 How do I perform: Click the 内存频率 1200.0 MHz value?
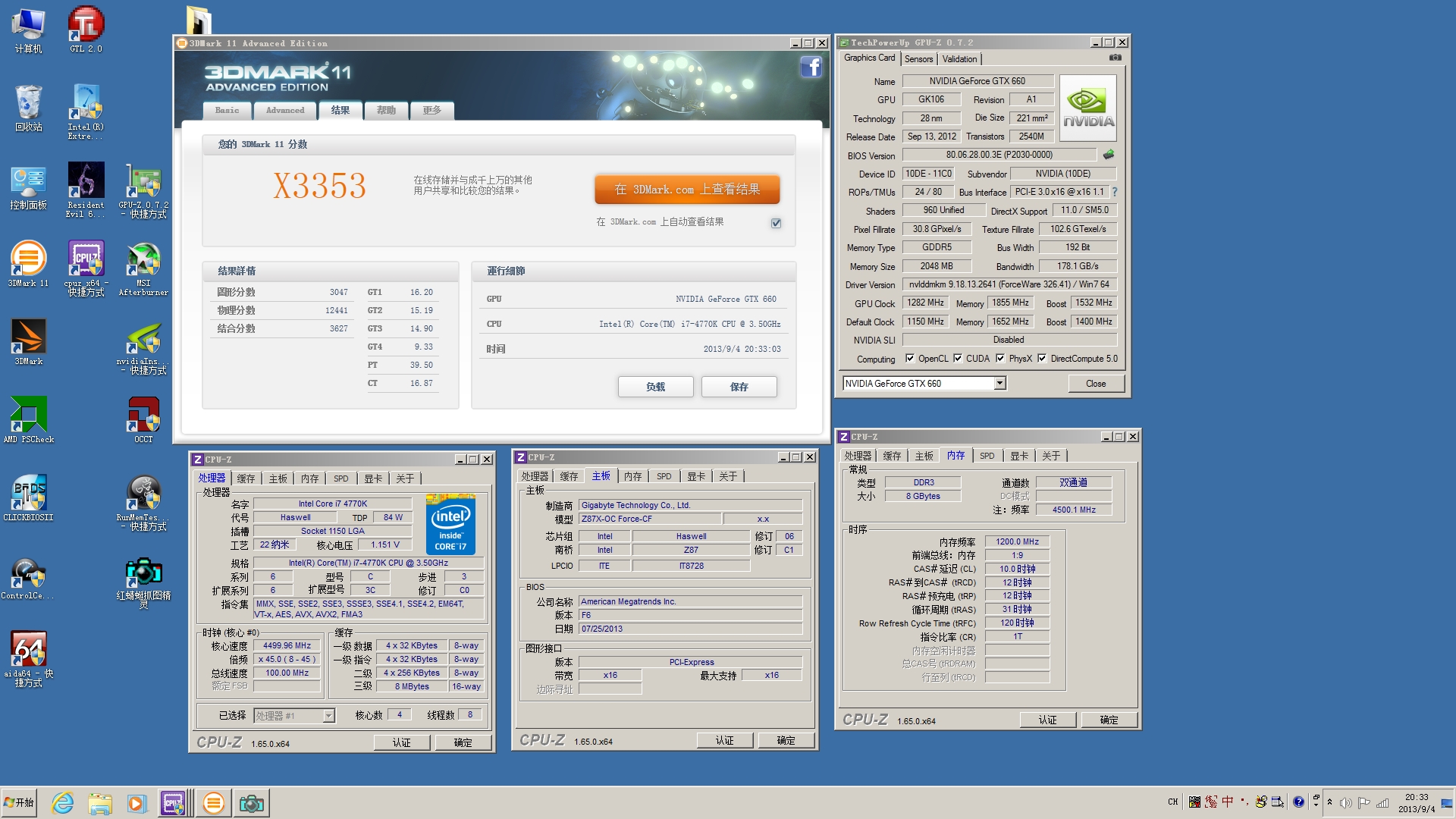coord(1017,541)
